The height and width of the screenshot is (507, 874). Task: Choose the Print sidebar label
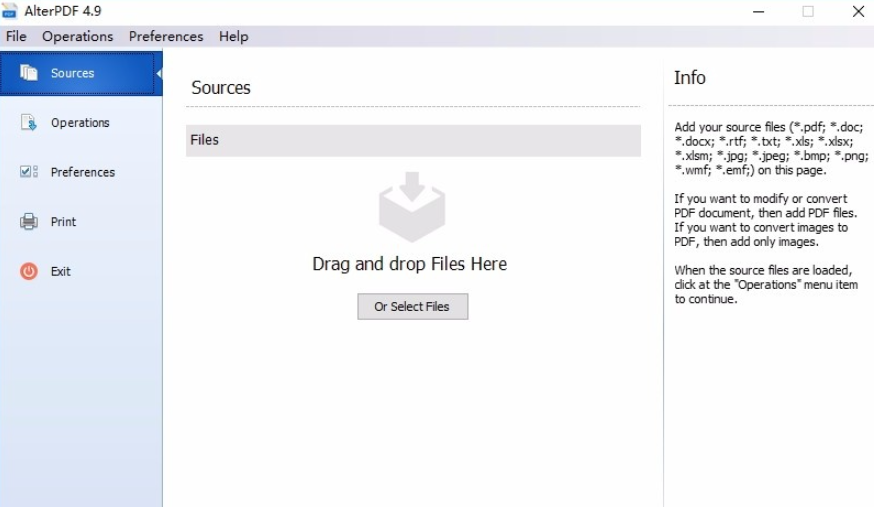(x=64, y=222)
